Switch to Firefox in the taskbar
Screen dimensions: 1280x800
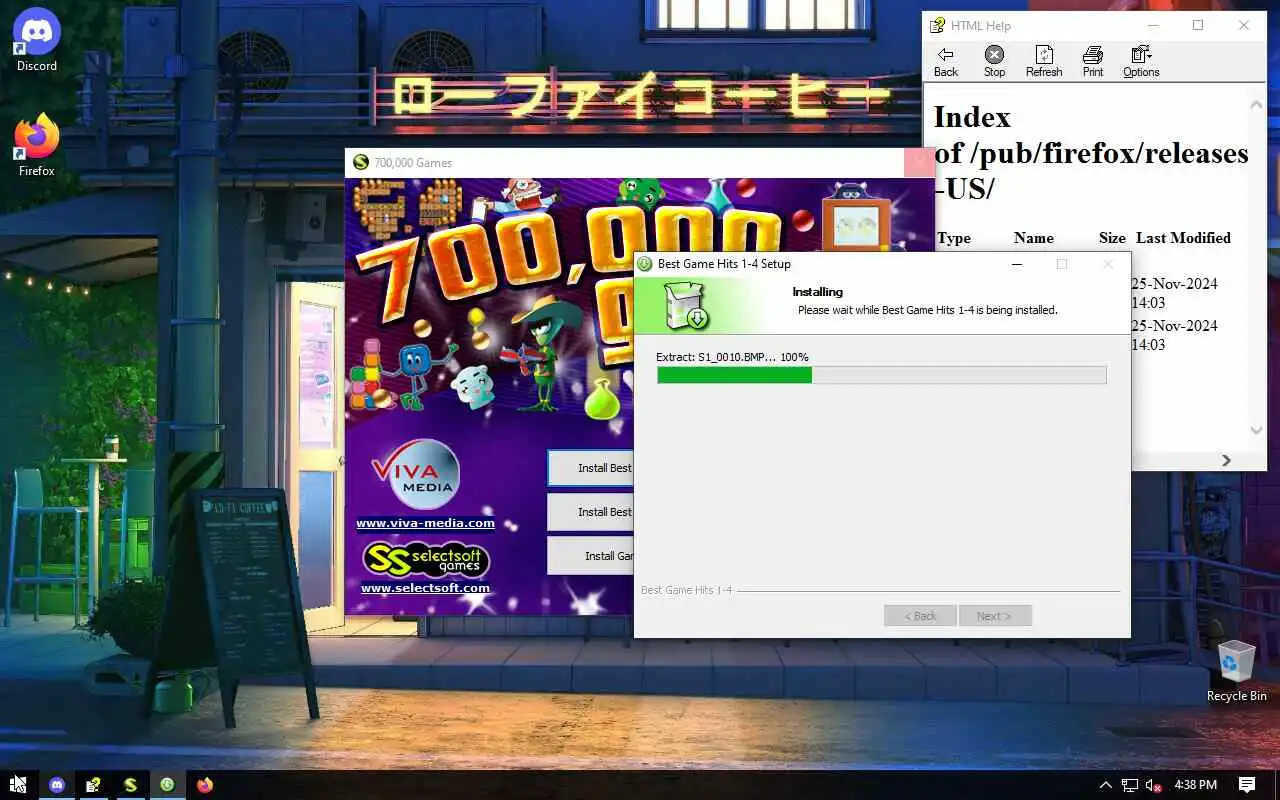tap(205, 785)
